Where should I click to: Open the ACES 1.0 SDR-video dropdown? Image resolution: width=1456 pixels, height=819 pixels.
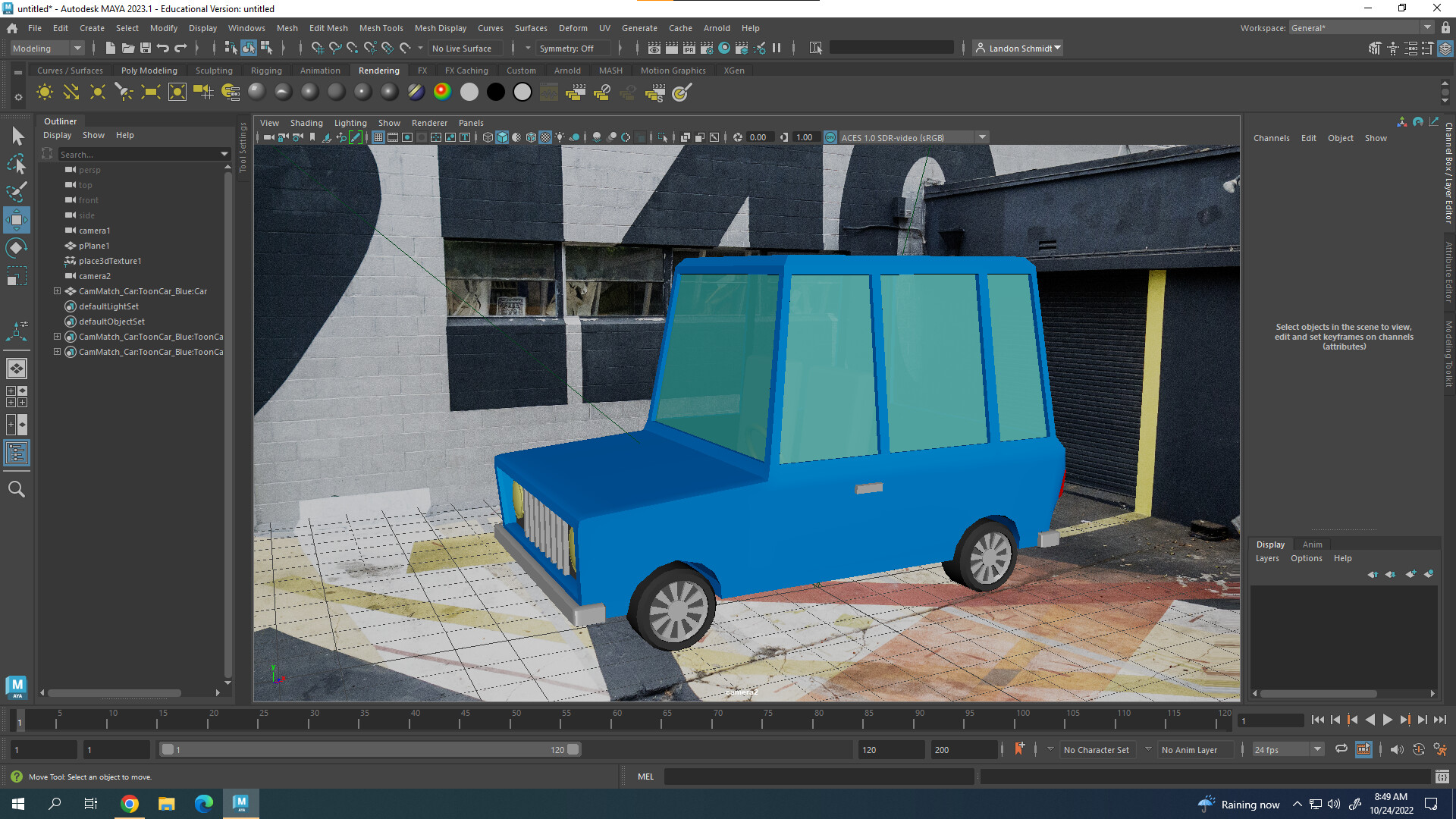pos(983,137)
